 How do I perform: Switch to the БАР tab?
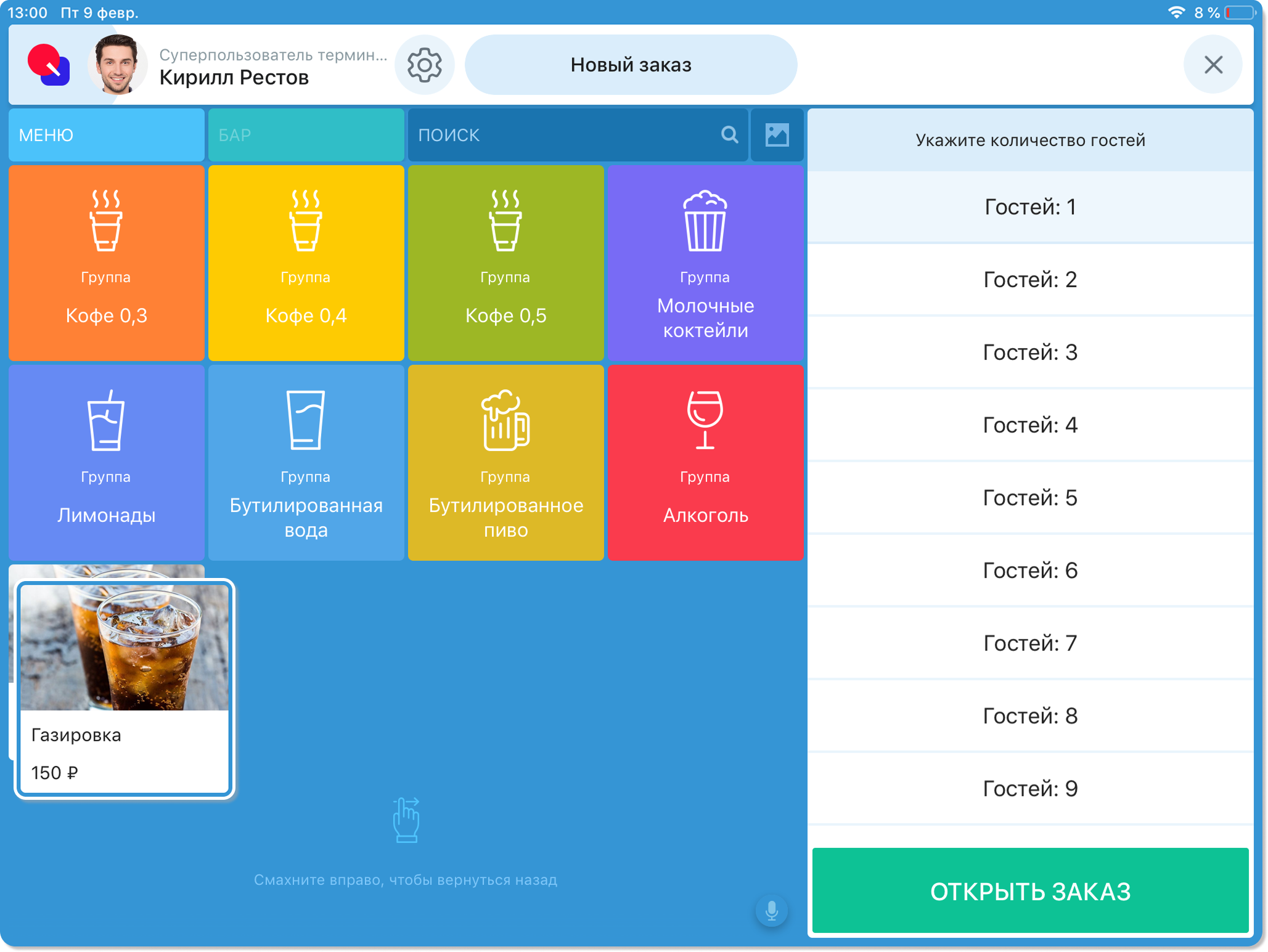pyautogui.click(x=306, y=135)
